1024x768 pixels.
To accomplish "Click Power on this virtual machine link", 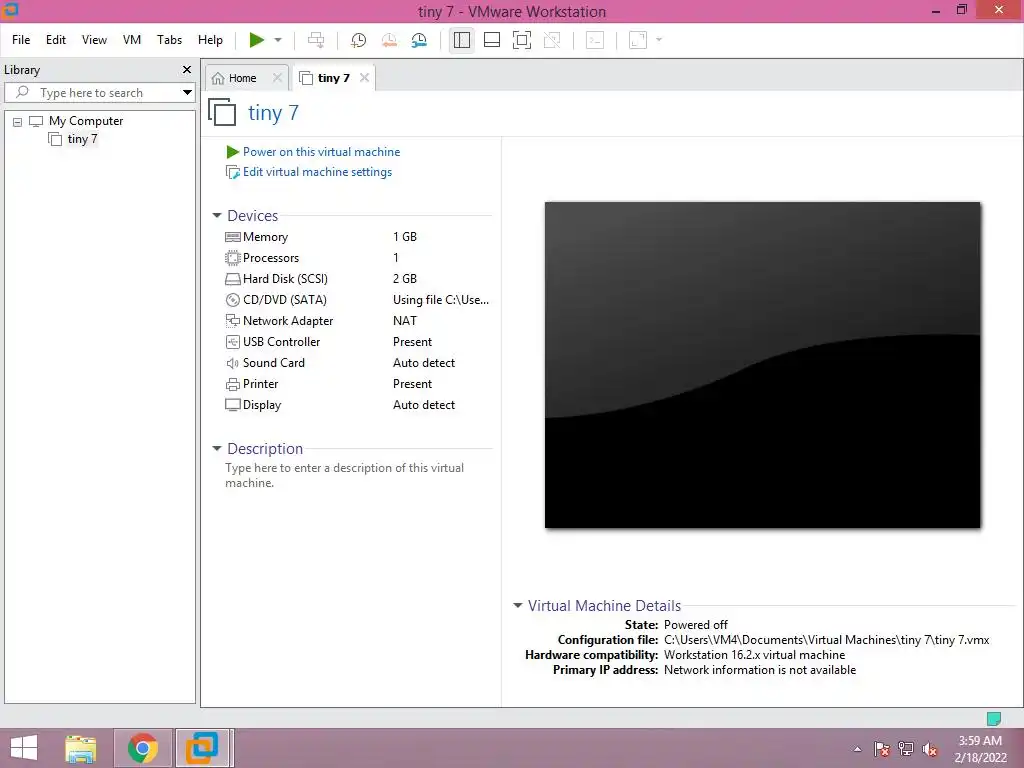I will (x=321, y=152).
